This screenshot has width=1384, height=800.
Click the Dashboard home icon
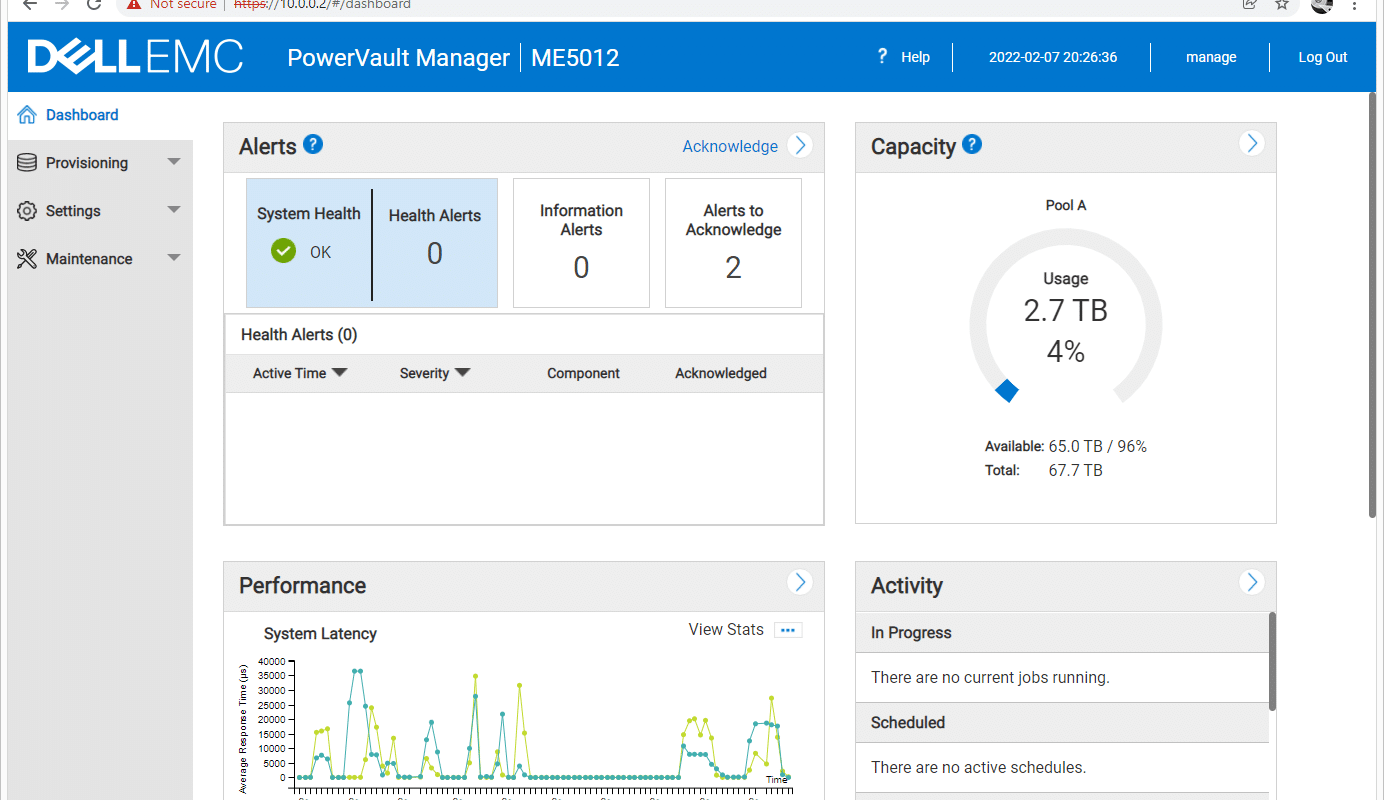tap(27, 115)
